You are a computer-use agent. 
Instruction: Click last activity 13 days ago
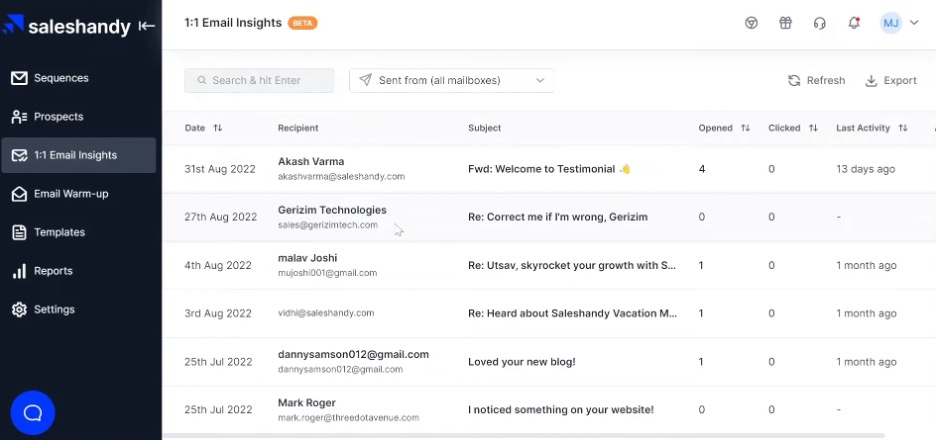(866, 169)
